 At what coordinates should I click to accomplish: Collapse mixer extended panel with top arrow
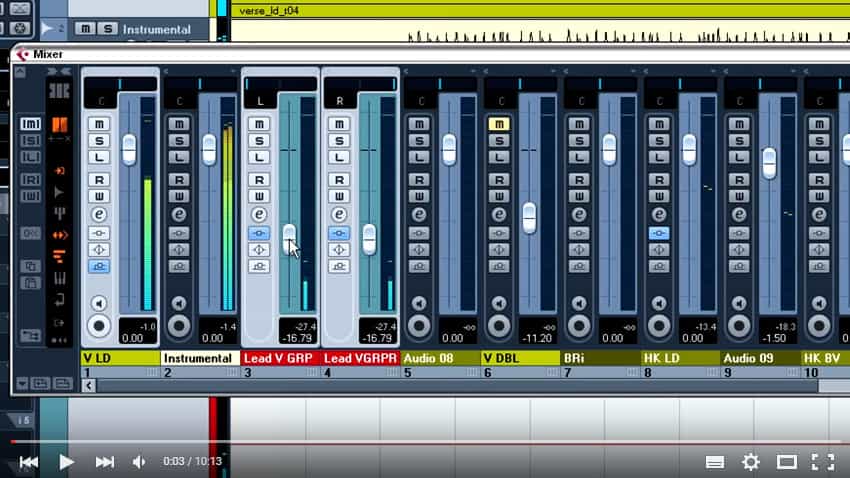click(20, 72)
